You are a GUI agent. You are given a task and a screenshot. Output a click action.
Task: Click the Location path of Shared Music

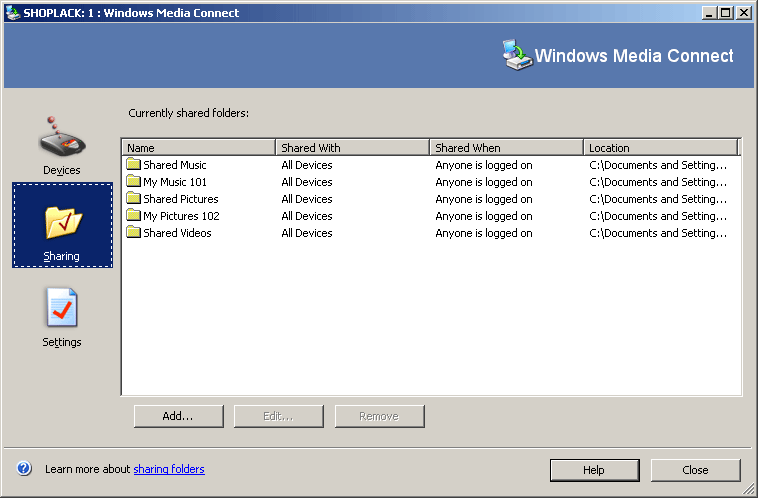[x=658, y=165]
